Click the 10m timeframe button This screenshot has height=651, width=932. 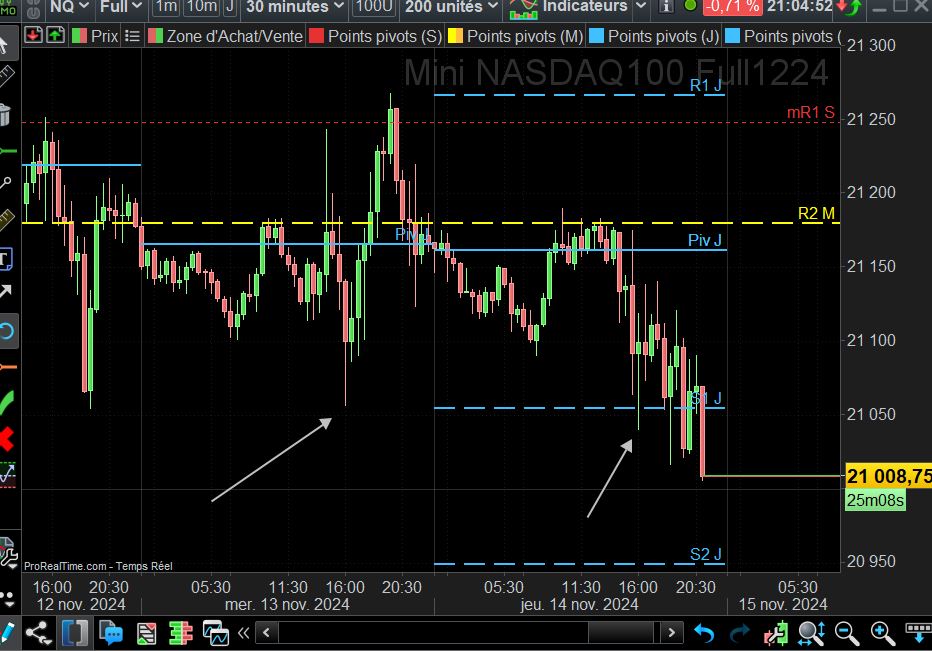[202, 7]
